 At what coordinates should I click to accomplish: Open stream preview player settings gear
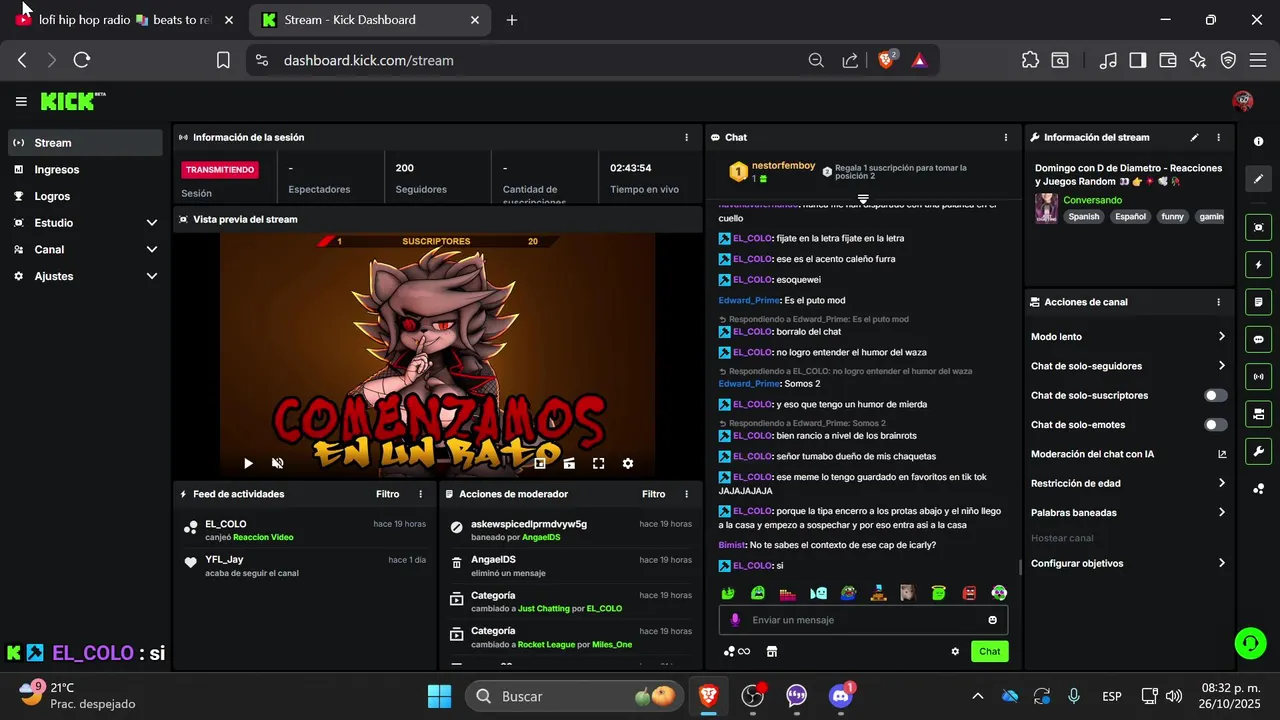628,463
